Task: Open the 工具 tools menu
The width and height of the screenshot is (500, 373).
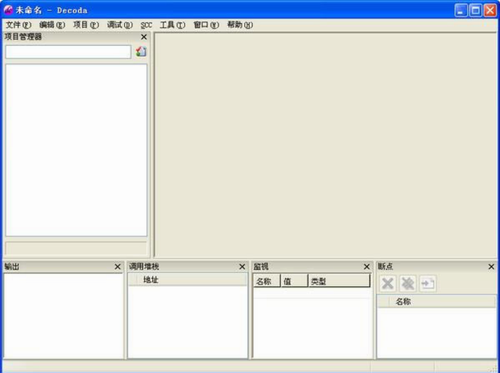Action: (x=172, y=25)
